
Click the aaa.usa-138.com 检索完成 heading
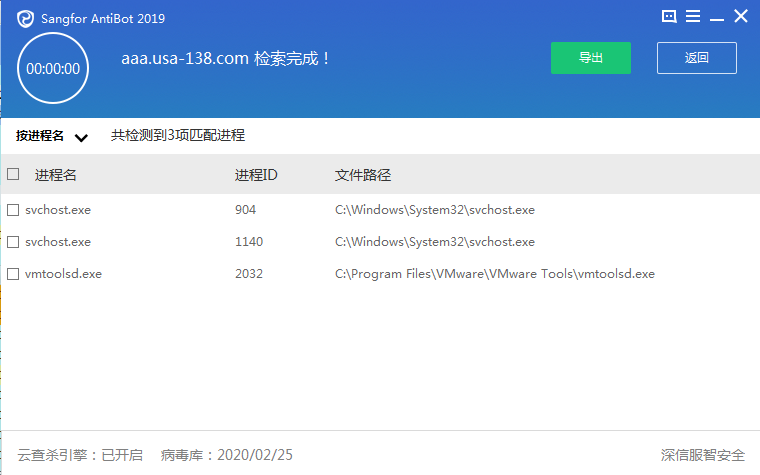(225, 59)
